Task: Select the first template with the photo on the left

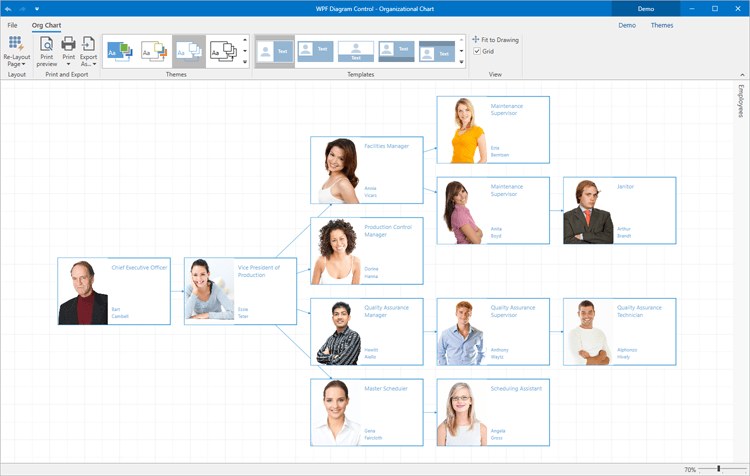Action: 275,51
